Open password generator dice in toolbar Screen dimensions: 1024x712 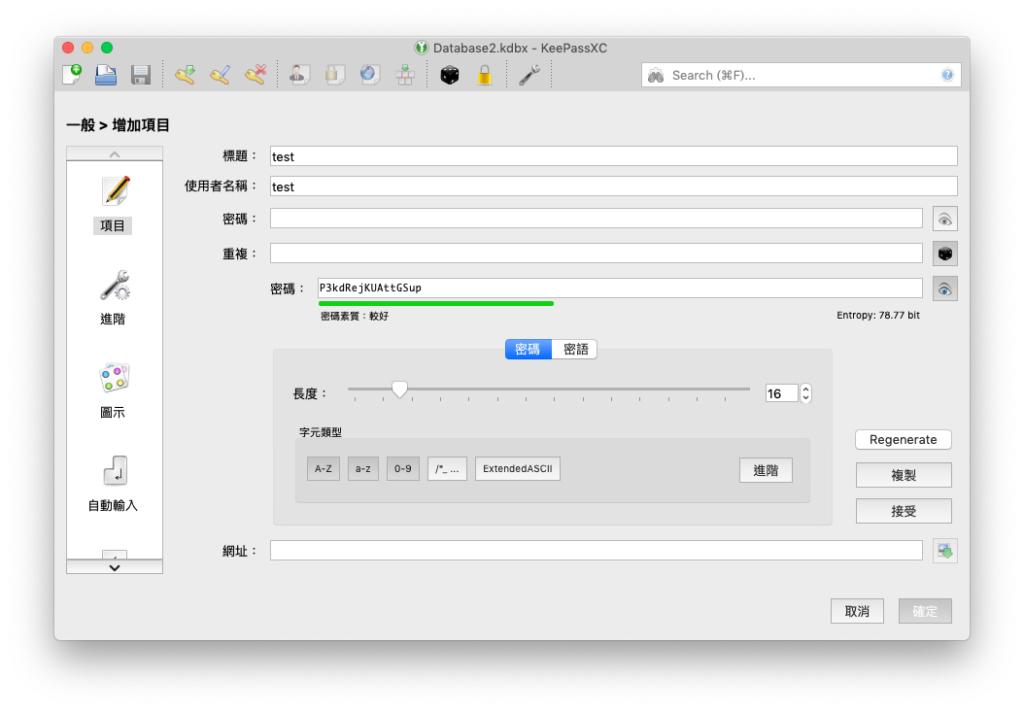coord(449,75)
